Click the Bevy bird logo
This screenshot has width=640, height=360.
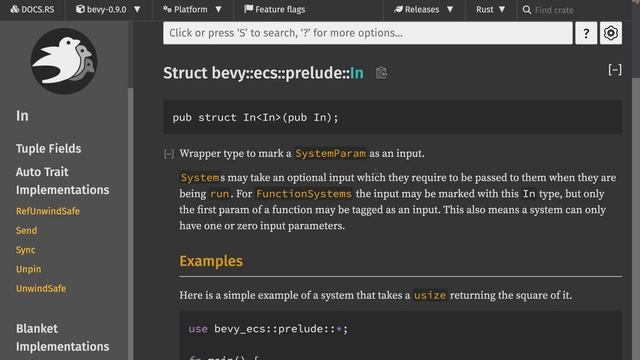pyautogui.click(x=64, y=61)
